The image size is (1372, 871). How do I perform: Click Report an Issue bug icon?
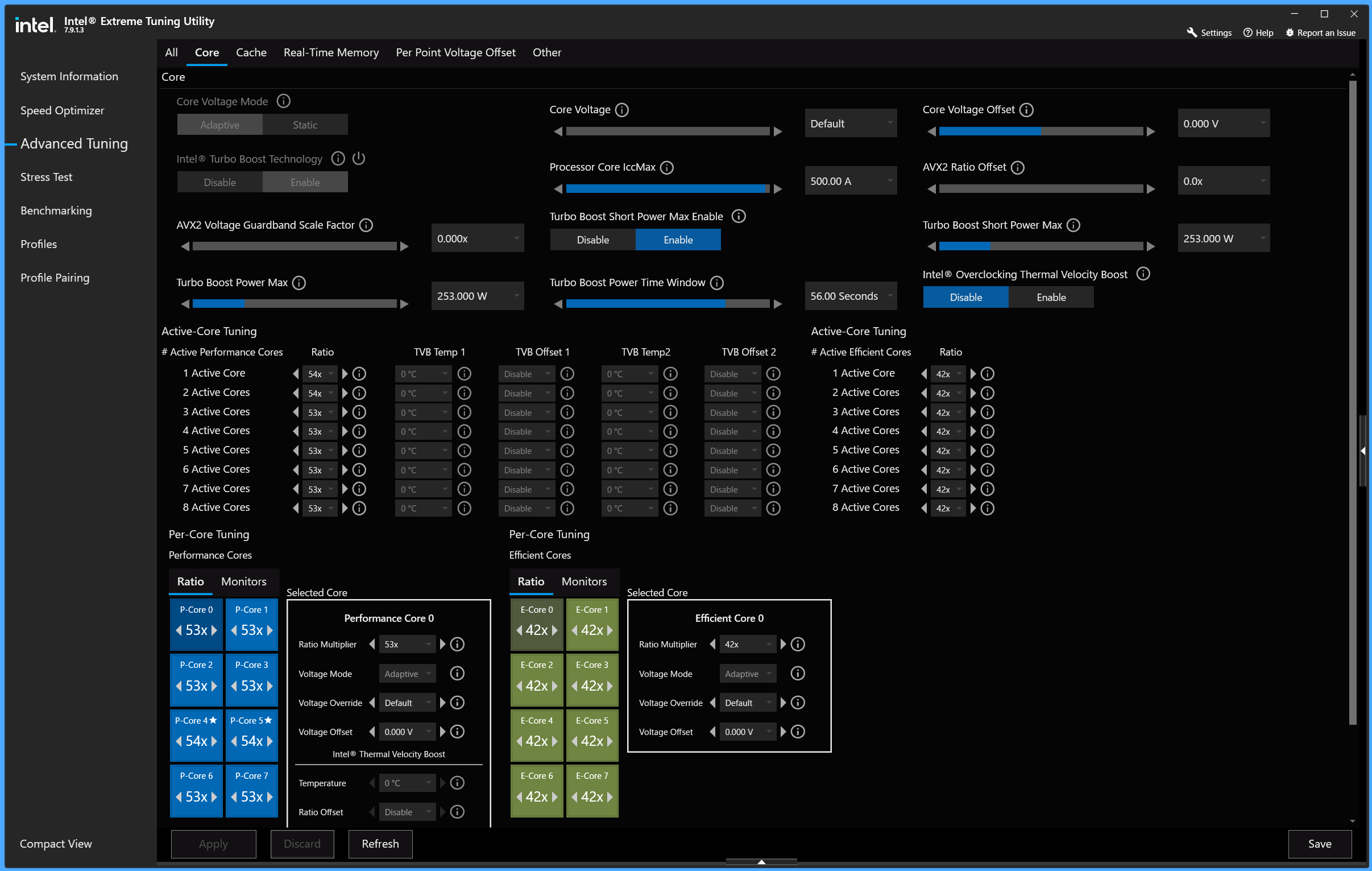pos(1290,32)
